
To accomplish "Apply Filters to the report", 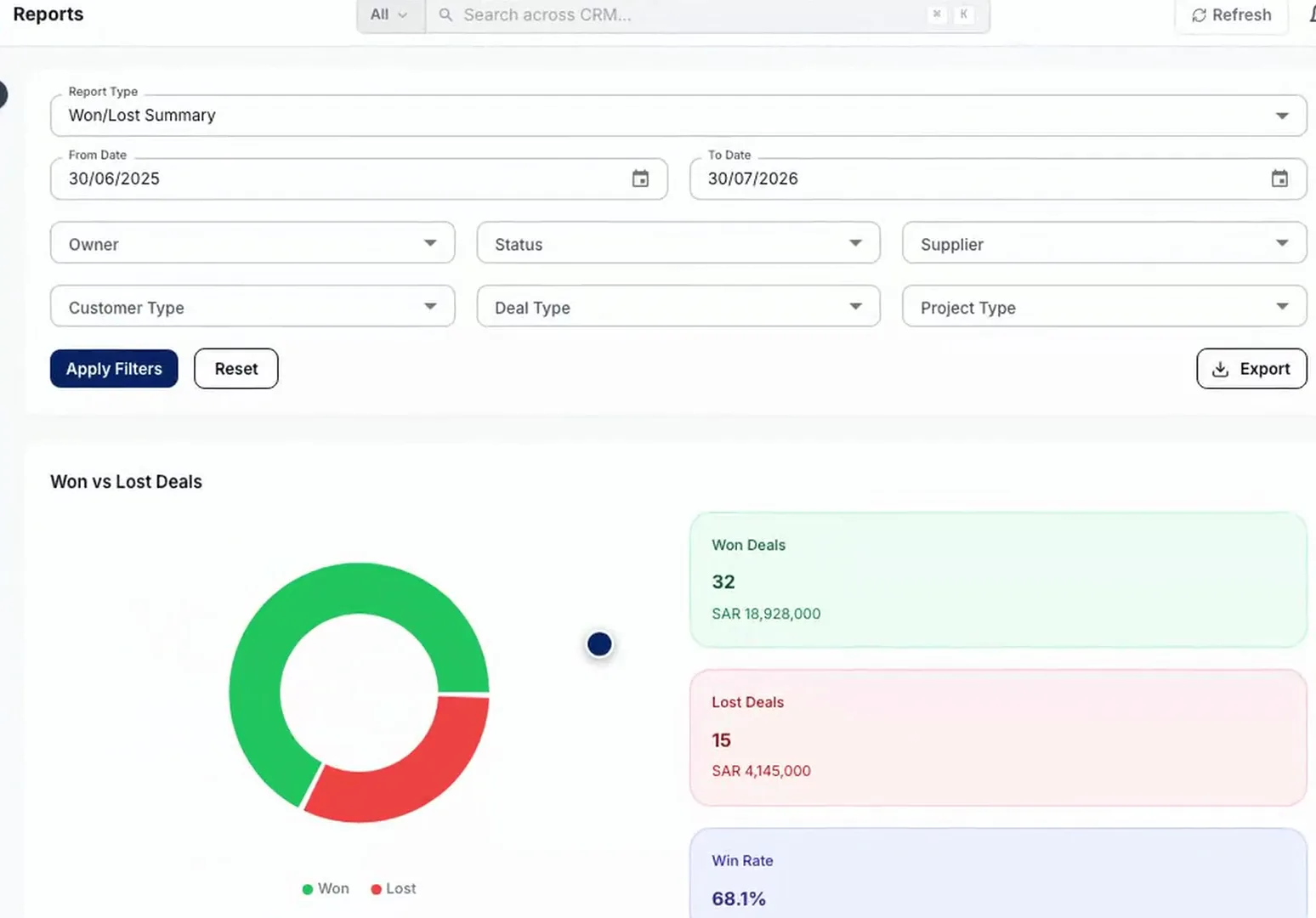I will tap(114, 369).
